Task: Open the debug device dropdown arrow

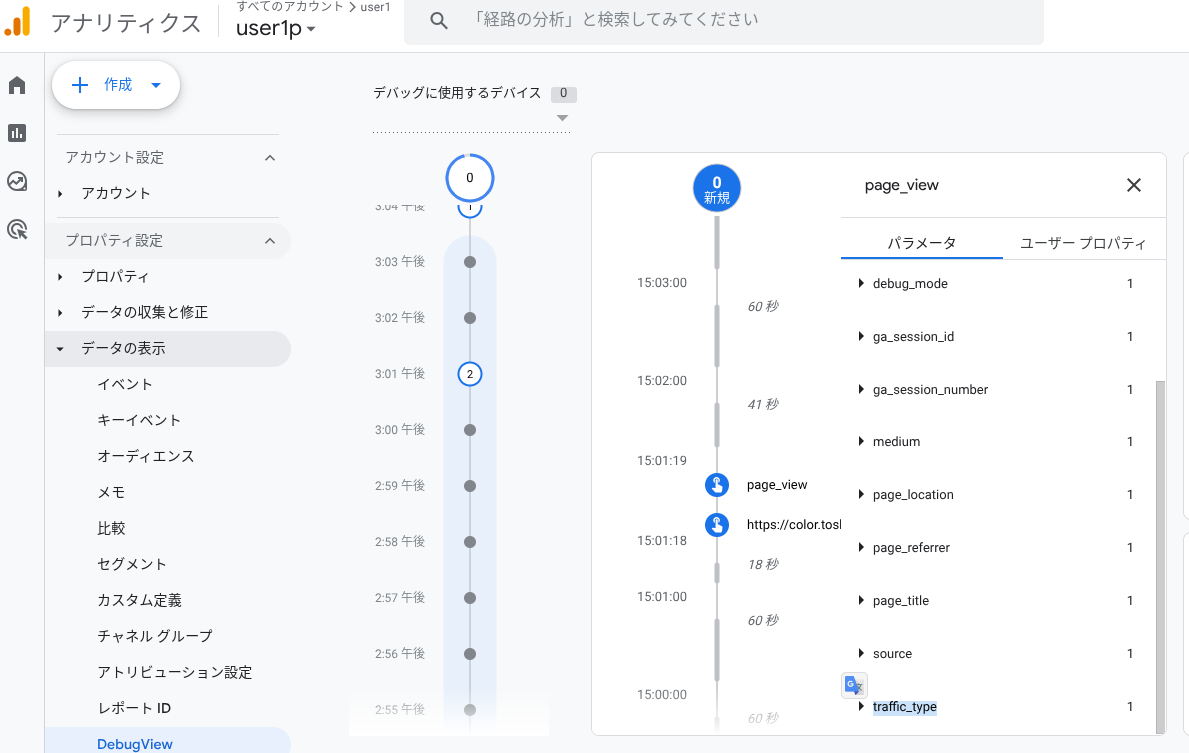Action: 562,118
